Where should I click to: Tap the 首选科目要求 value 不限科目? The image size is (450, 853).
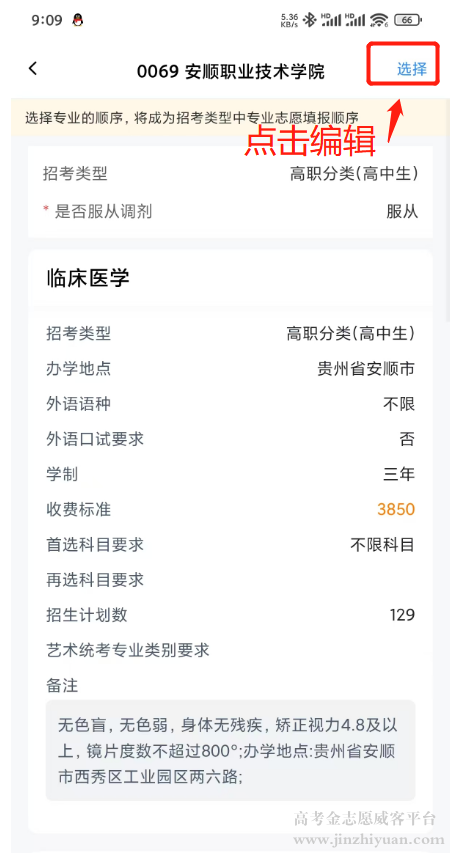383,545
